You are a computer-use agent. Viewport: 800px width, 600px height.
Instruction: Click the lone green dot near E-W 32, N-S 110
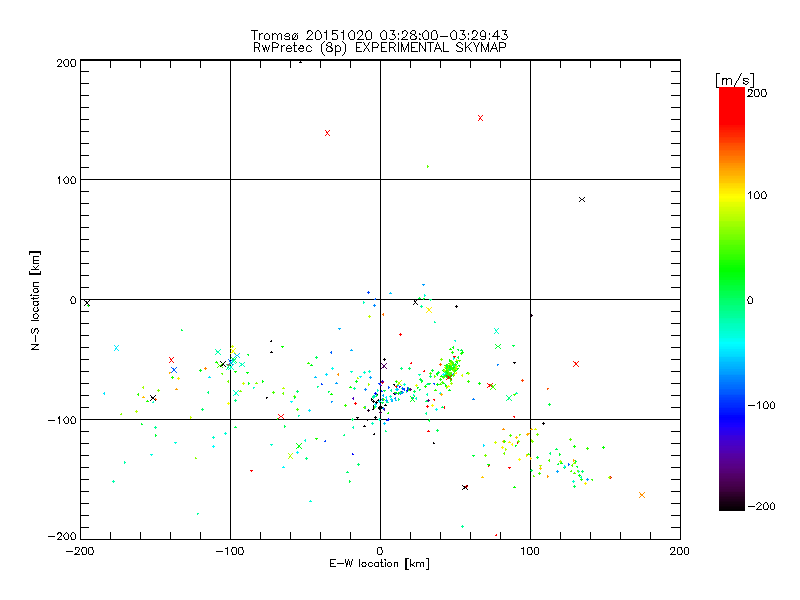pyautogui.click(x=428, y=166)
